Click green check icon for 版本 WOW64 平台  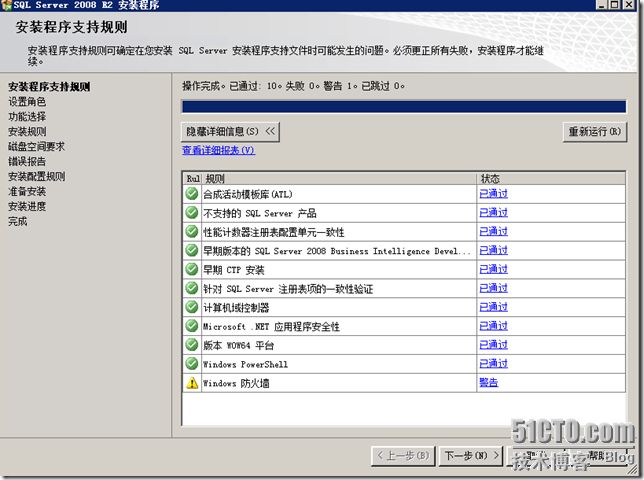[191, 344]
